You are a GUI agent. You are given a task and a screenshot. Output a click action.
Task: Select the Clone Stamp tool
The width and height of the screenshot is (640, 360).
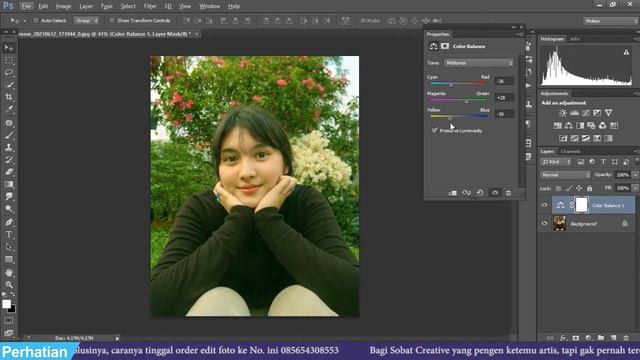[9, 147]
